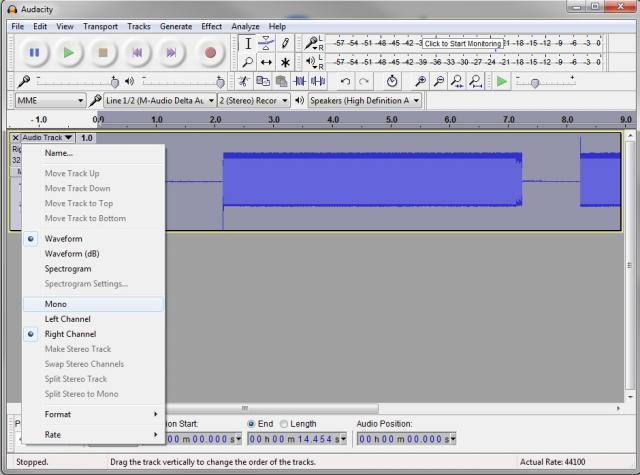This screenshot has height=475, width=640.
Task: Expand the Rate submenu
Action: [x=94, y=435]
